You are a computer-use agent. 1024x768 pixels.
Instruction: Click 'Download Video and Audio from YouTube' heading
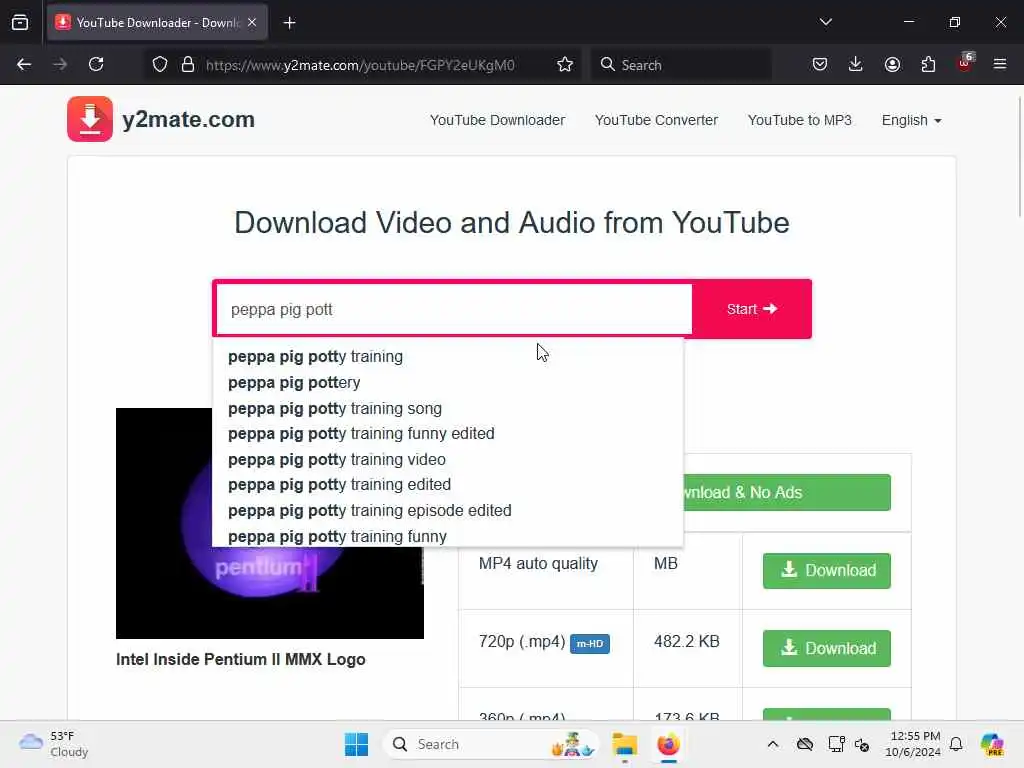point(512,223)
